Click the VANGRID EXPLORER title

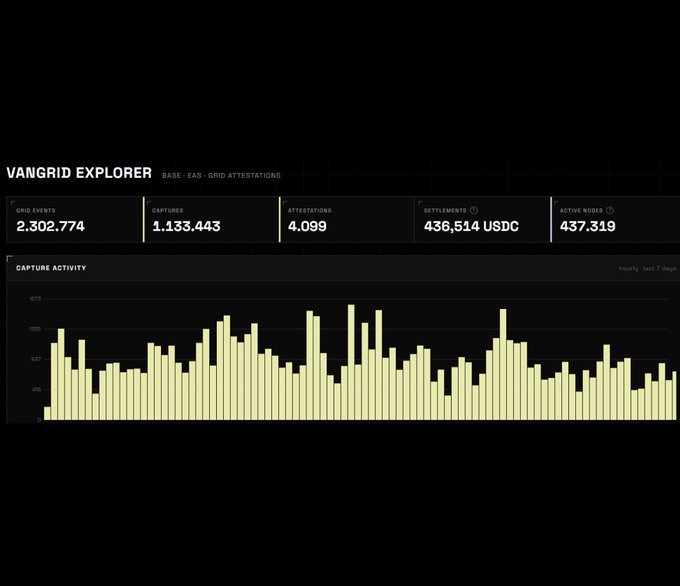point(79,173)
